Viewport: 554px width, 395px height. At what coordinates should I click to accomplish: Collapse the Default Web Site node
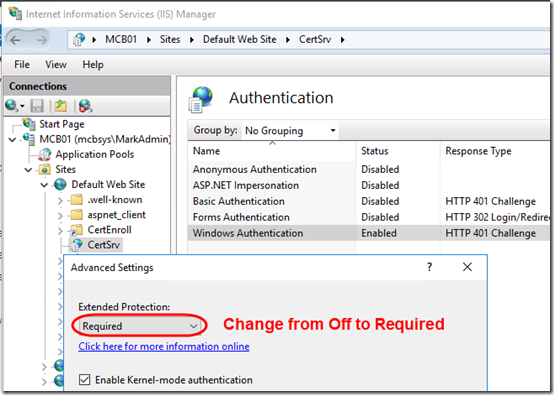pos(44,185)
